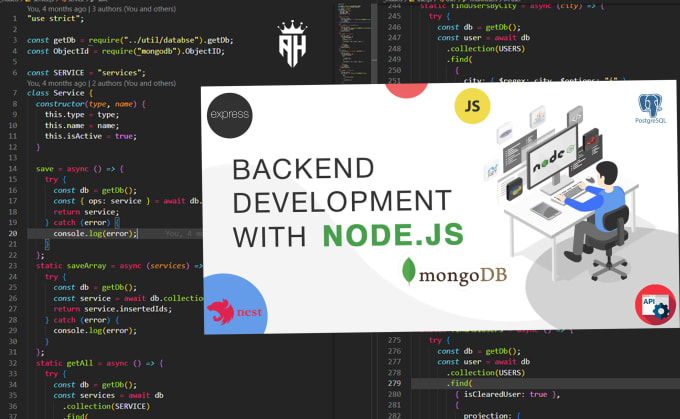Click the 'this.name = name;' line

(x=82, y=125)
